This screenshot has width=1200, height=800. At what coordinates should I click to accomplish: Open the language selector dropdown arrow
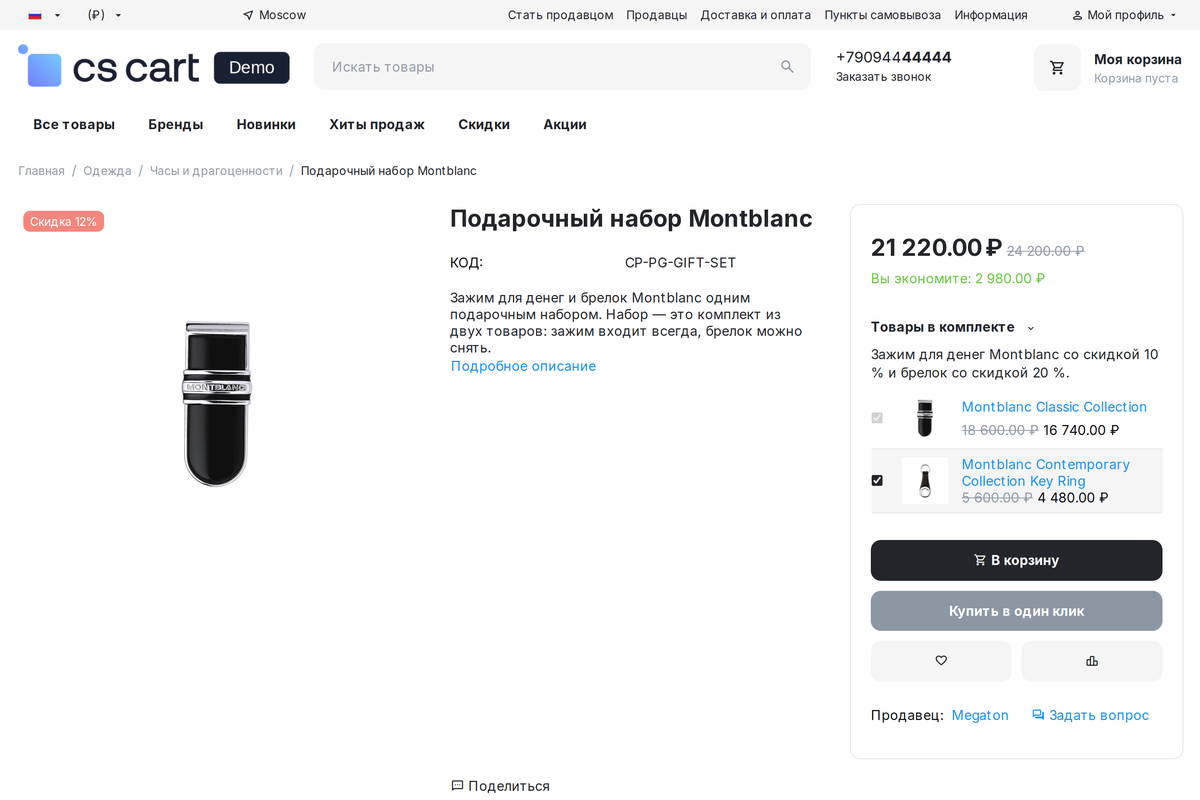coord(57,15)
